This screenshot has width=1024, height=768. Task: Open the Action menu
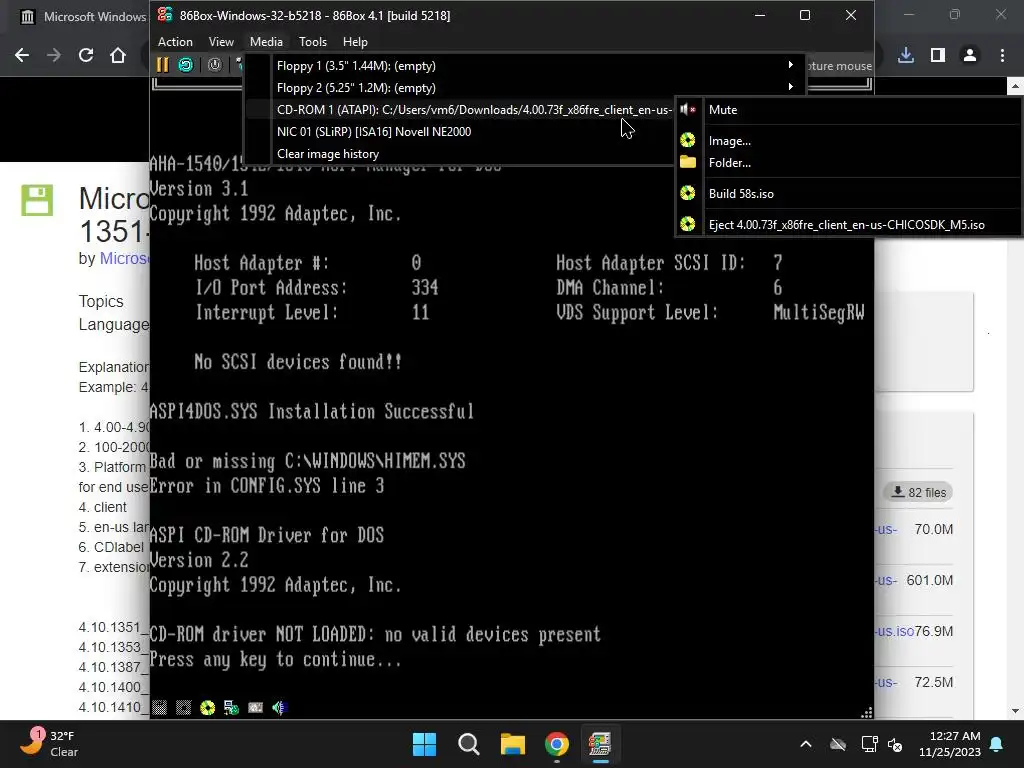coord(175,42)
